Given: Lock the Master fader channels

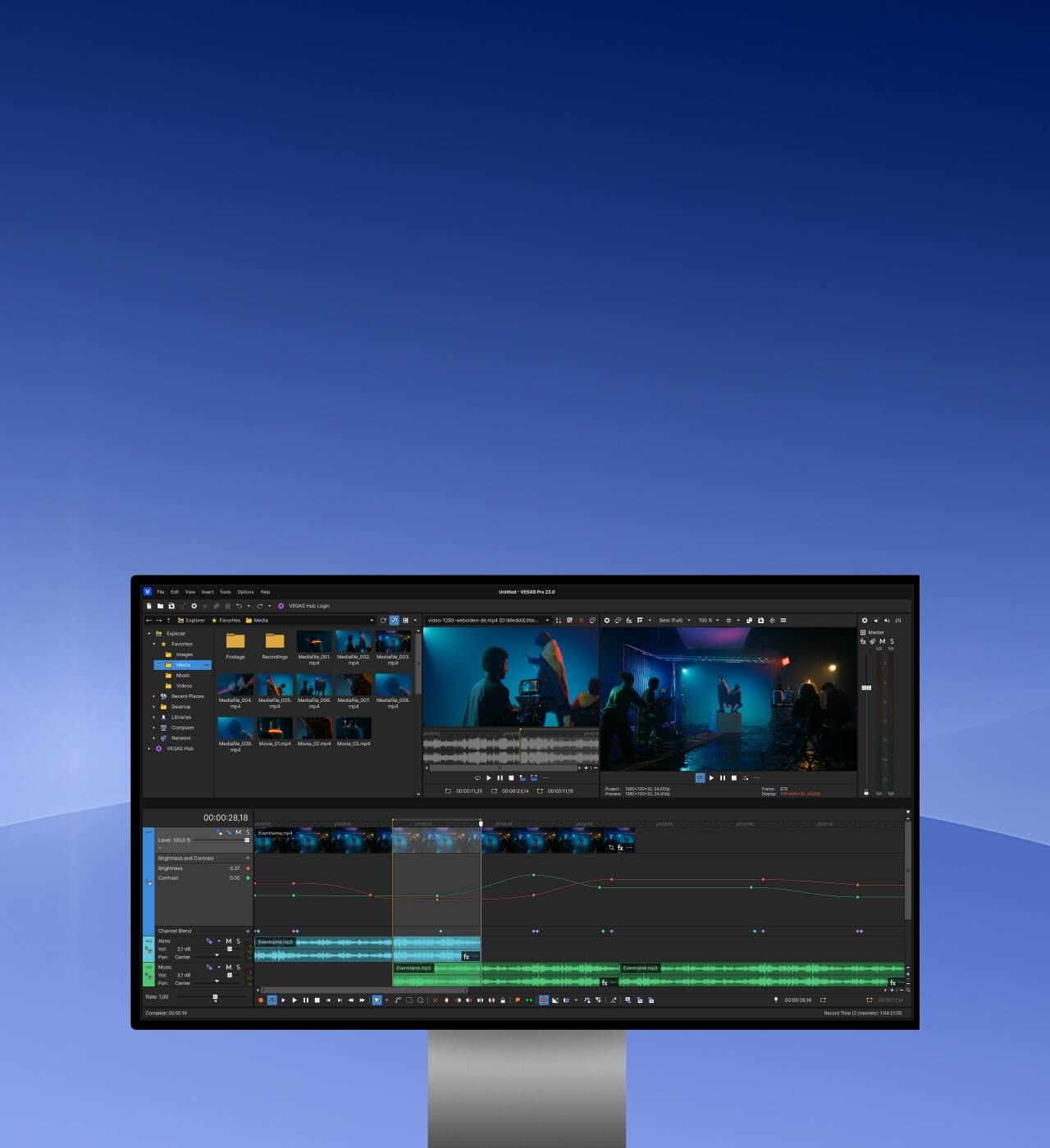Looking at the screenshot, I should [x=866, y=793].
